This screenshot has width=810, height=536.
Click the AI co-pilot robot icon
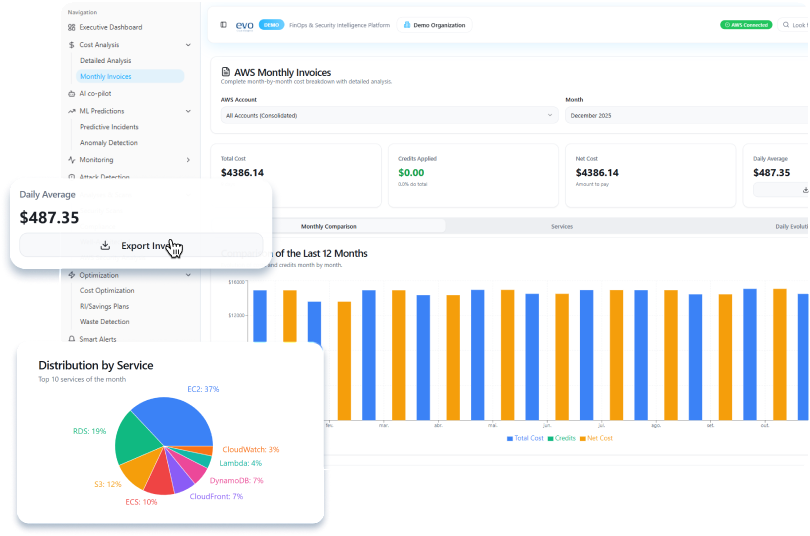click(71, 93)
